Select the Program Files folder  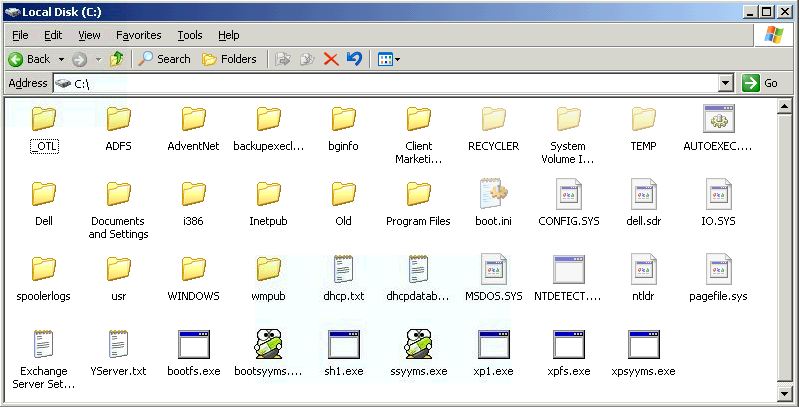coord(418,204)
